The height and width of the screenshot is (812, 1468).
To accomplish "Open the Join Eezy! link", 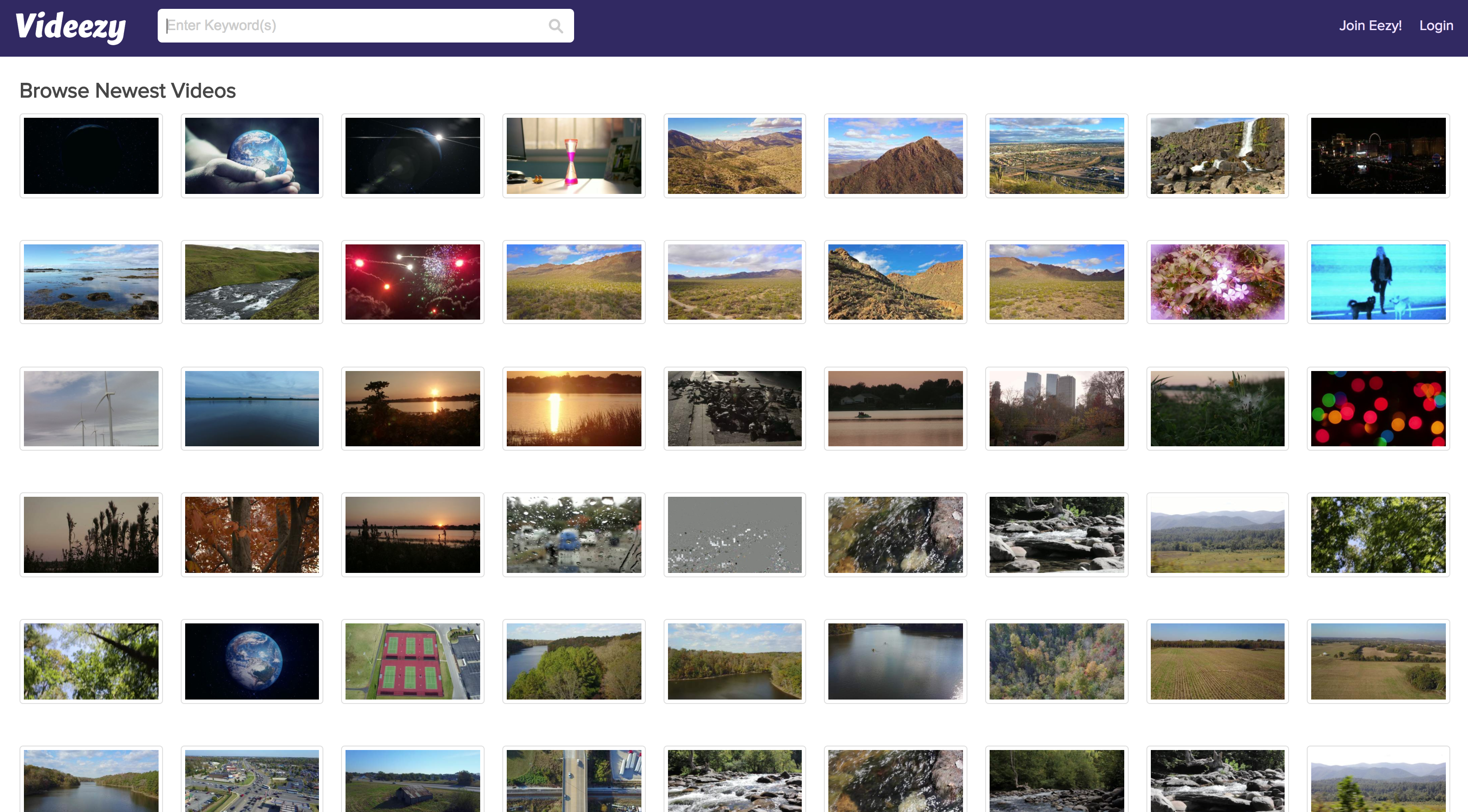I will coord(1370,26).
